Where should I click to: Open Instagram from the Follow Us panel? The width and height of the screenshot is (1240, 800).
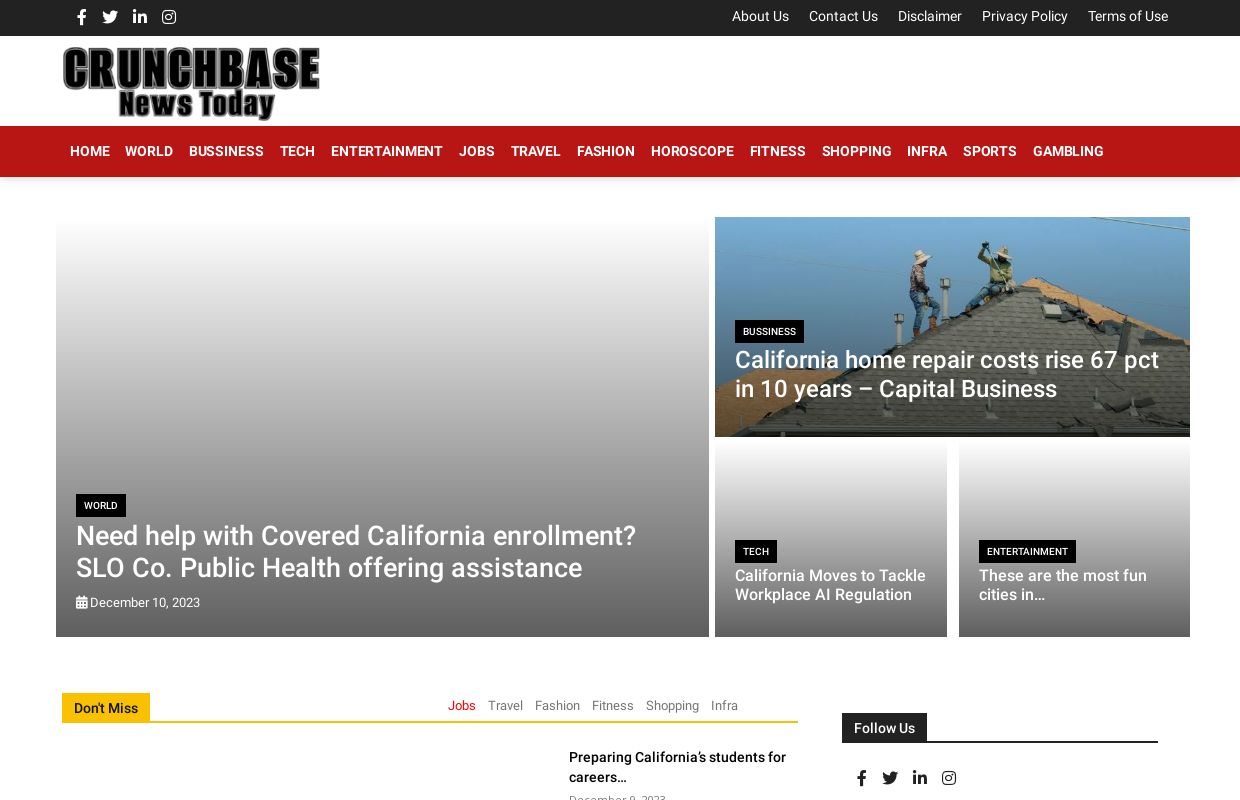coord(948,778)
